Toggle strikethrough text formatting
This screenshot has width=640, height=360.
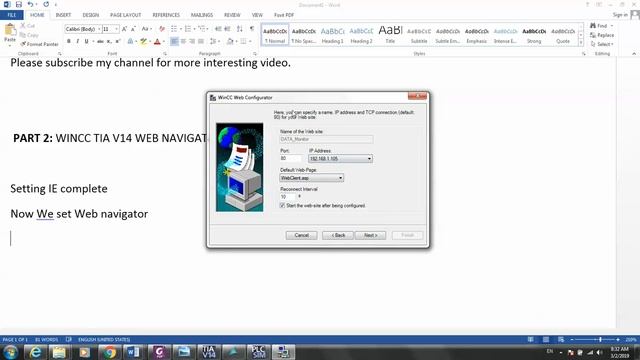(100, 41)
